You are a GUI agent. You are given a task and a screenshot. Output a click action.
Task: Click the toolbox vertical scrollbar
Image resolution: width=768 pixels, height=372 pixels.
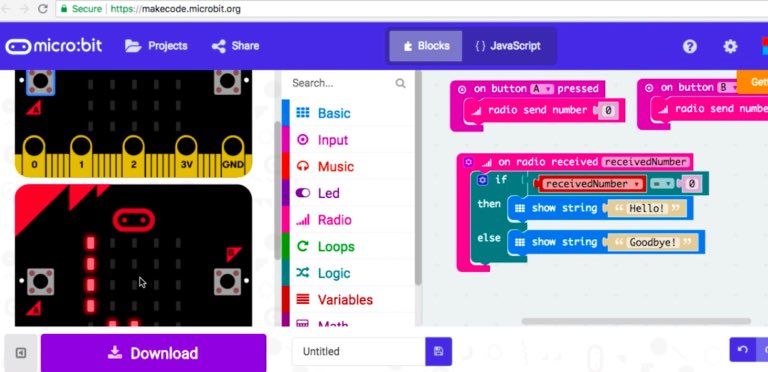tap(418, 177)
